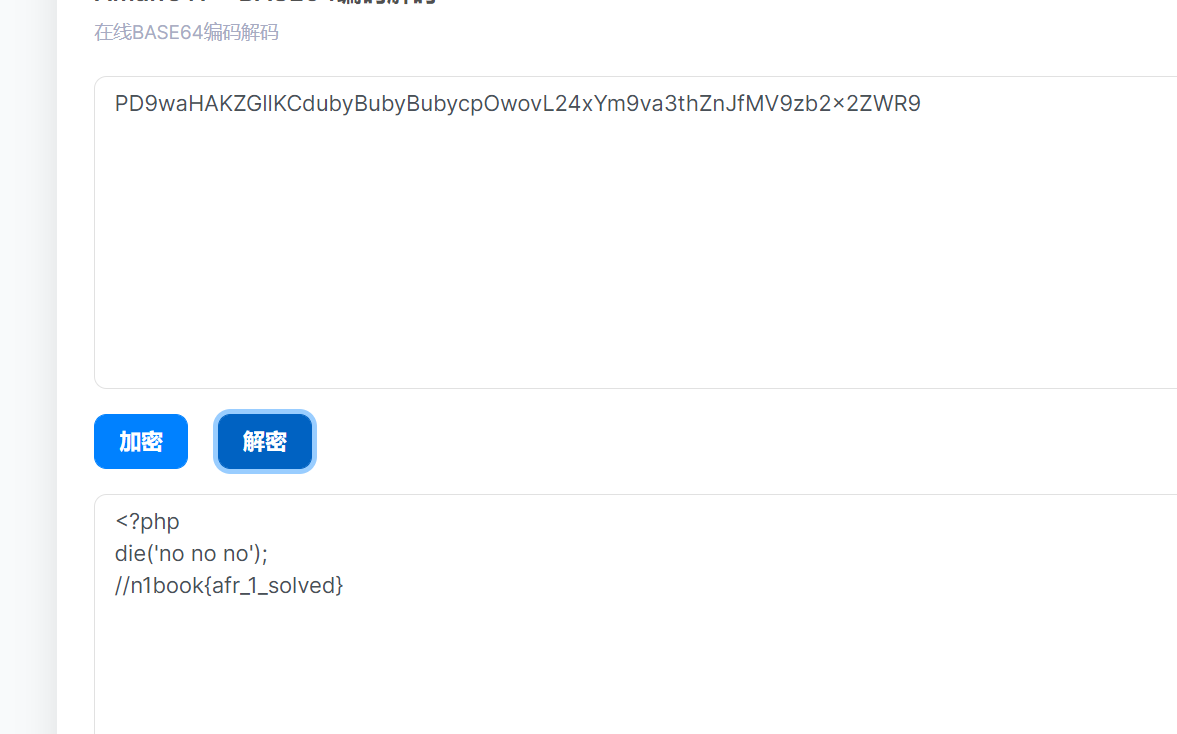
Task: Select the decoded output text area's blank space
Action: (x=635, y=668)
